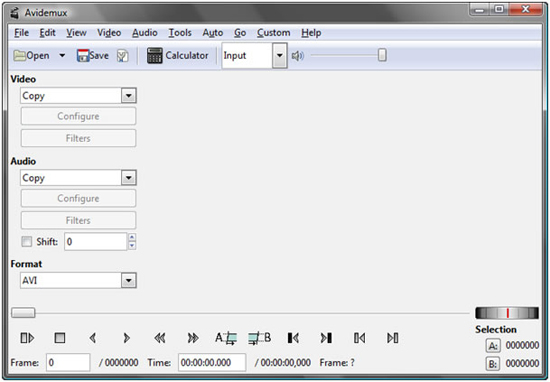The width and height of the screenshot is (550, 382).
Task: Click the Save toolbar button
Action: [93, 55]
